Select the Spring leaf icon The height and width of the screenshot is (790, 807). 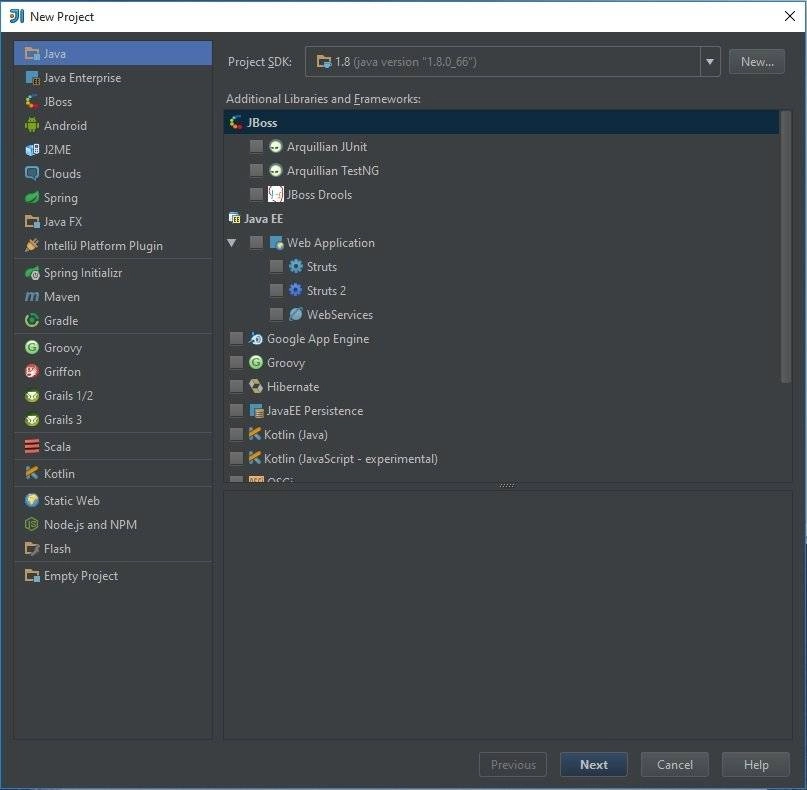(32, 198)
